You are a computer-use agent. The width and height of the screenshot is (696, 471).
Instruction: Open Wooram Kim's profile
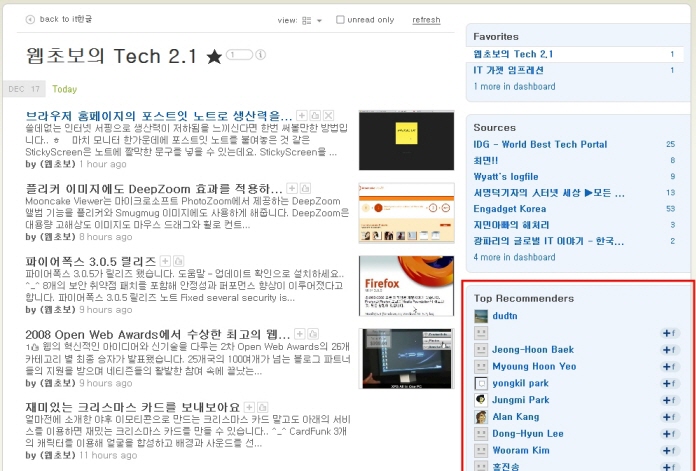521,450
